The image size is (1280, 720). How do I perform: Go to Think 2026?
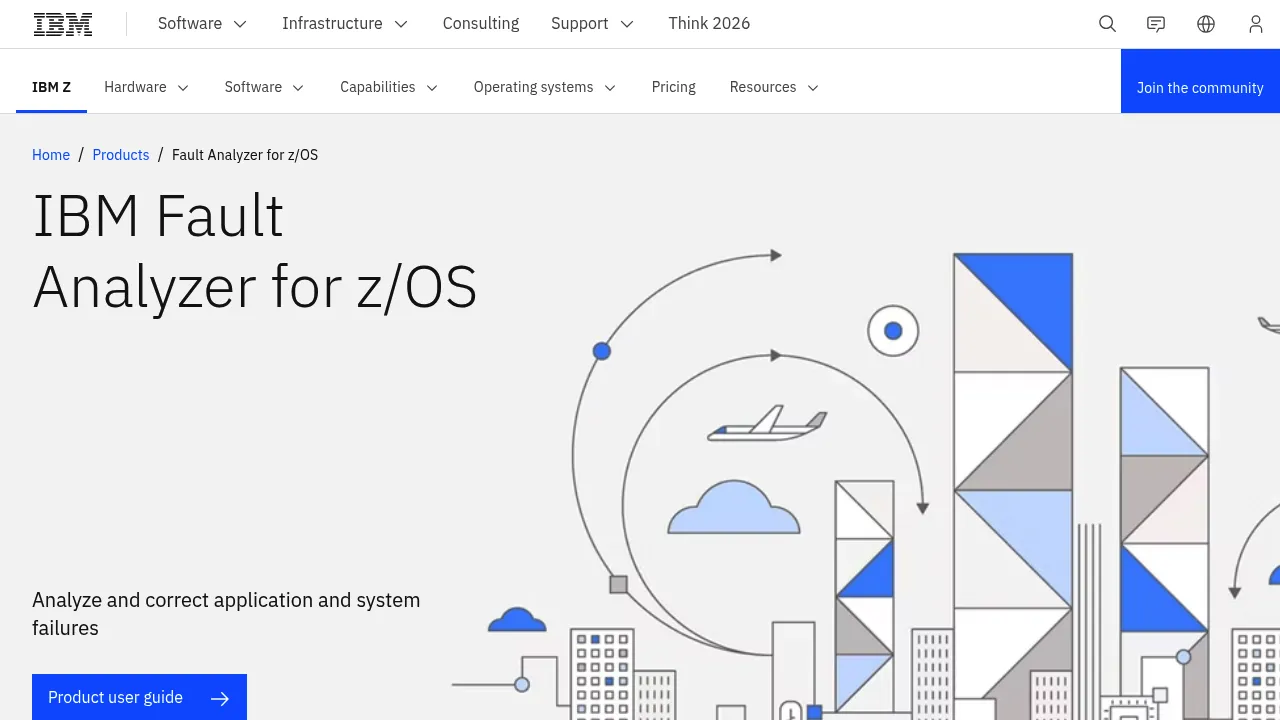[709, 24]
